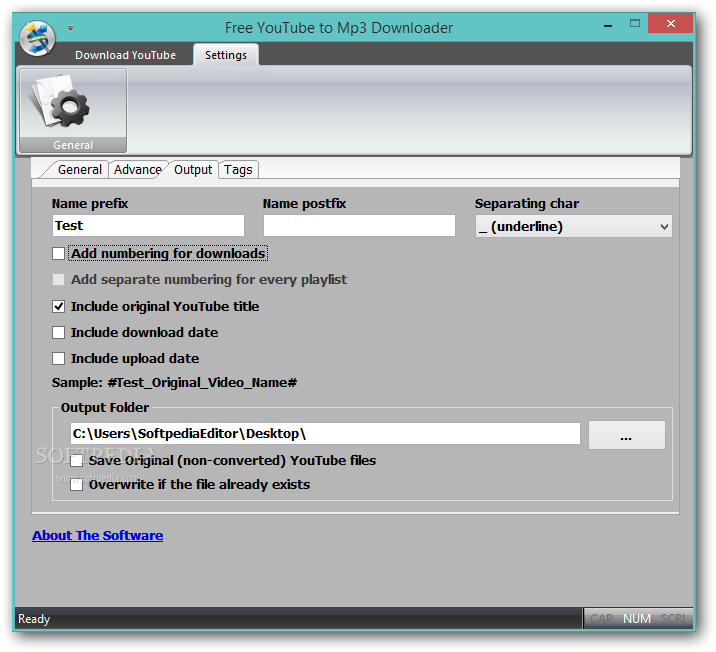
Task: Maximize the application window
Action: (x=635, y=24)
